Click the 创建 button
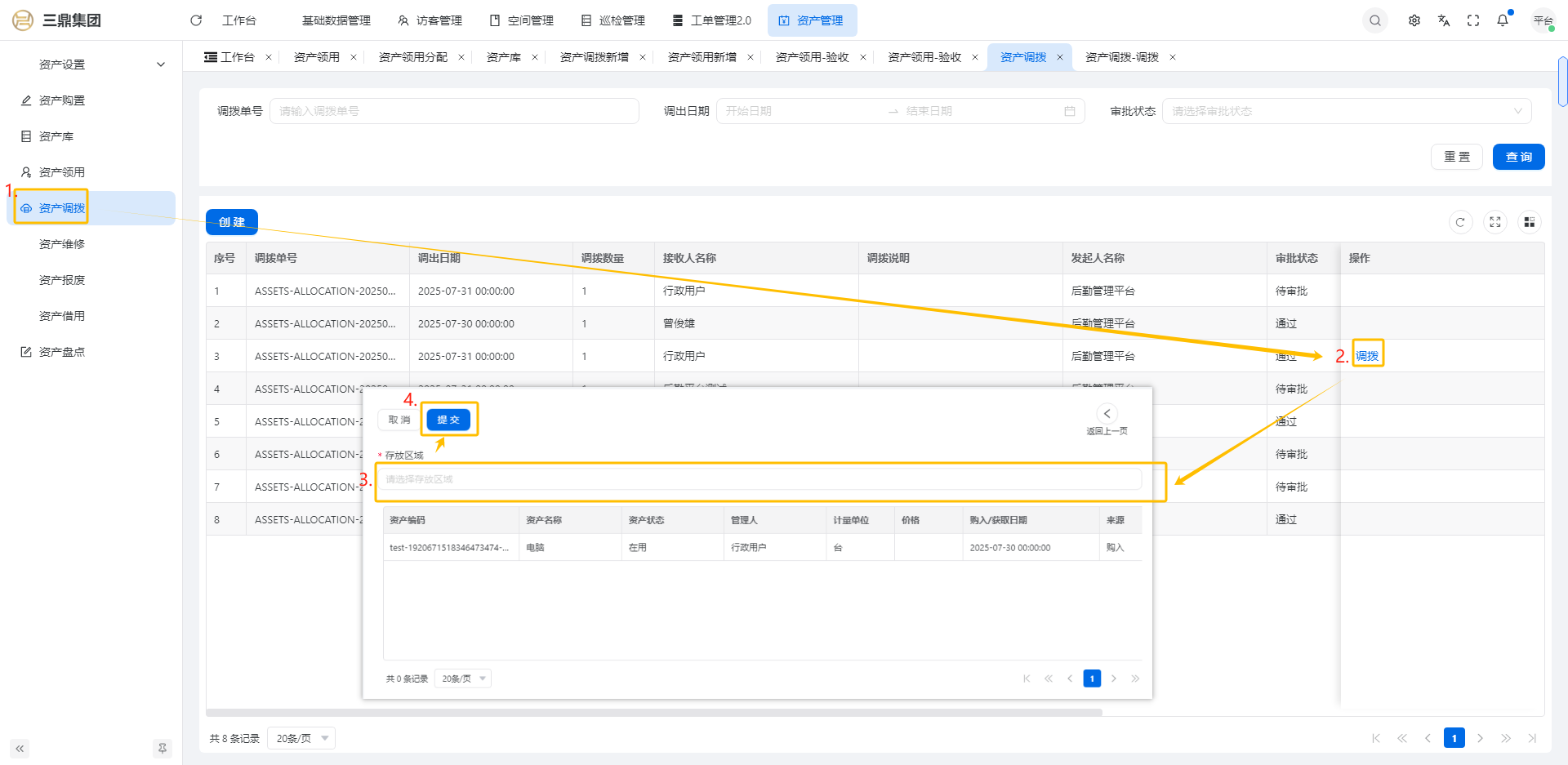Image resolution: width=1568 pixels, height=765 pixels. (x=232, y=222)
